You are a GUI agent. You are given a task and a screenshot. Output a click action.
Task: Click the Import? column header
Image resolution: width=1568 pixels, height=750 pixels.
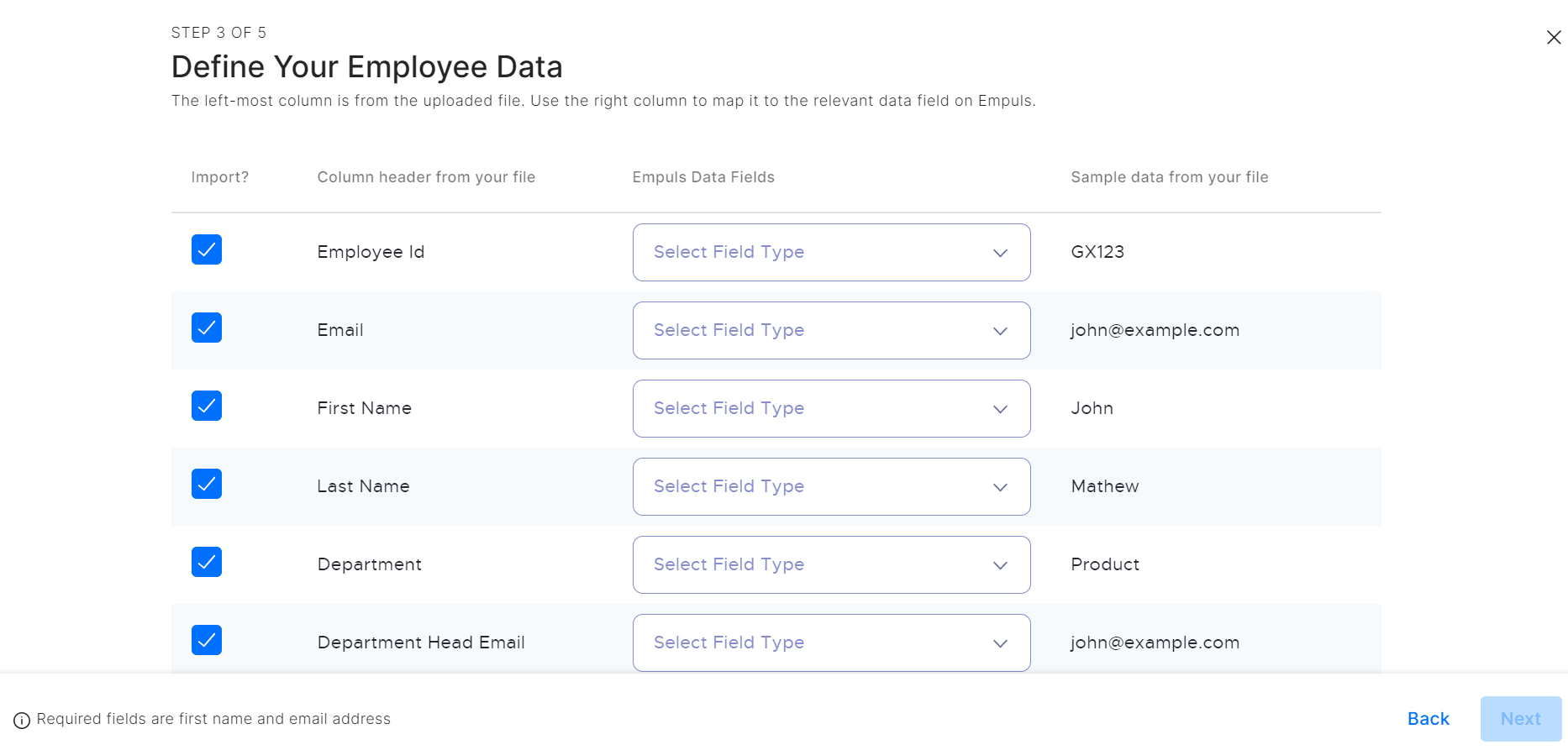[x=219, y=177]
